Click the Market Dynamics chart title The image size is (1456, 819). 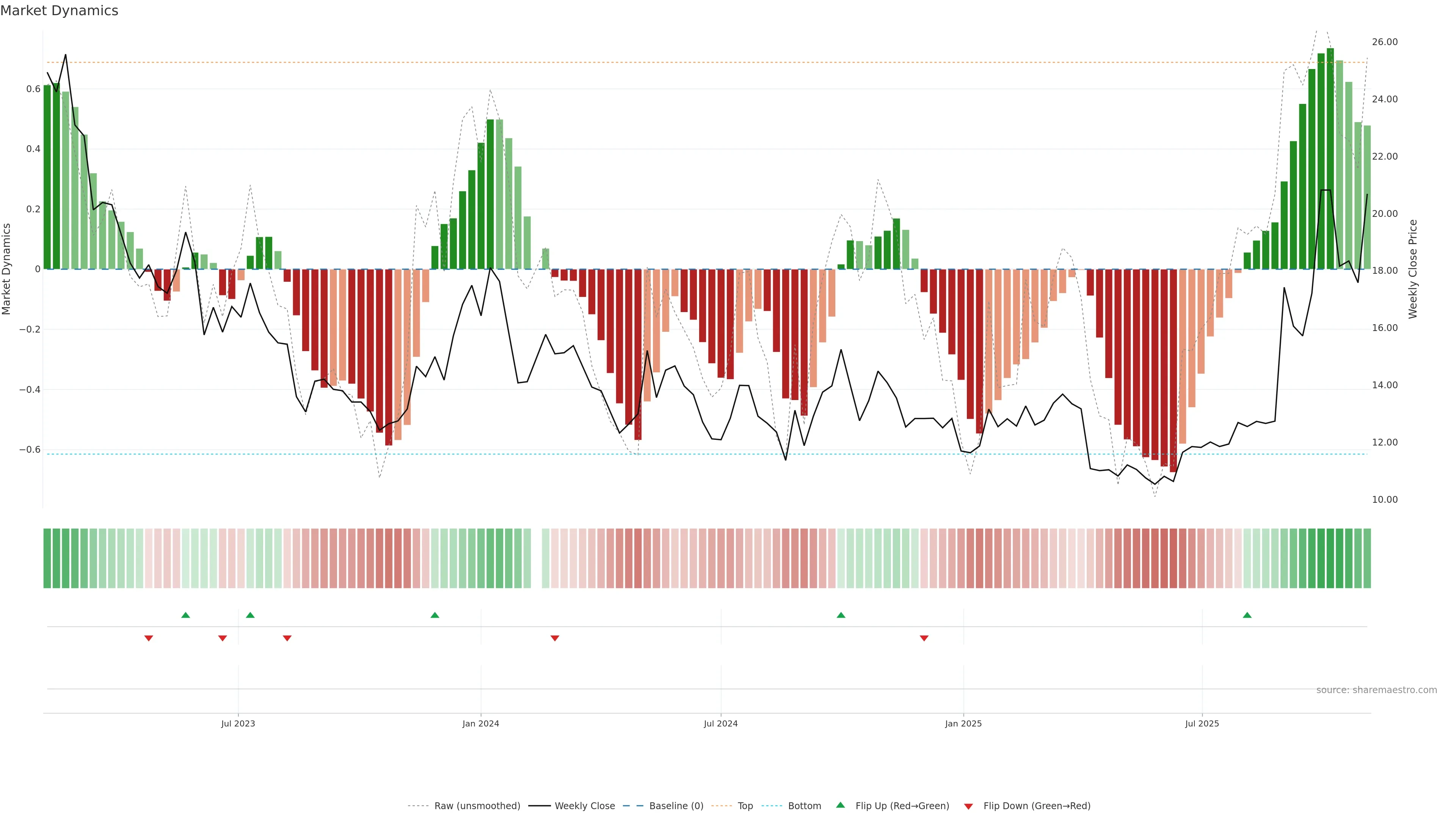tap(60, 11)
